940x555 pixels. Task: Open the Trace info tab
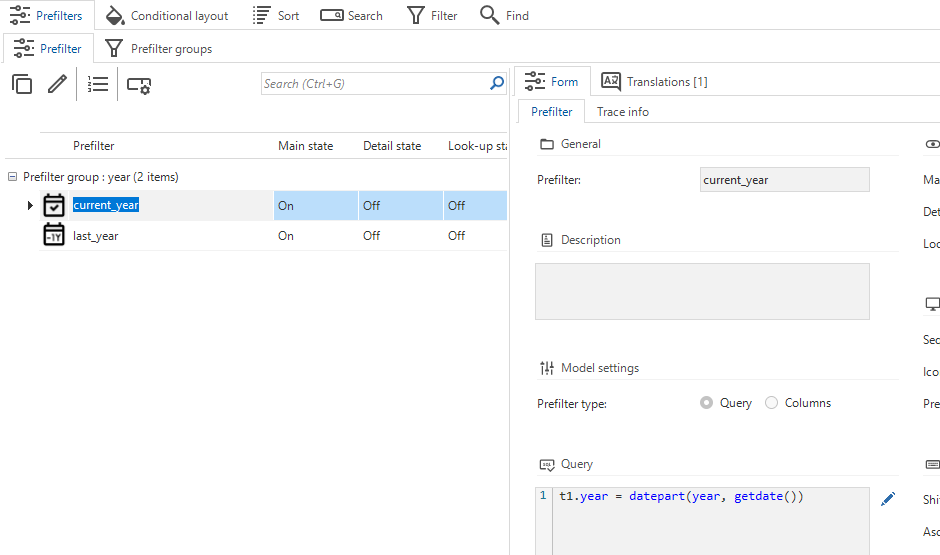pos(623,111)
